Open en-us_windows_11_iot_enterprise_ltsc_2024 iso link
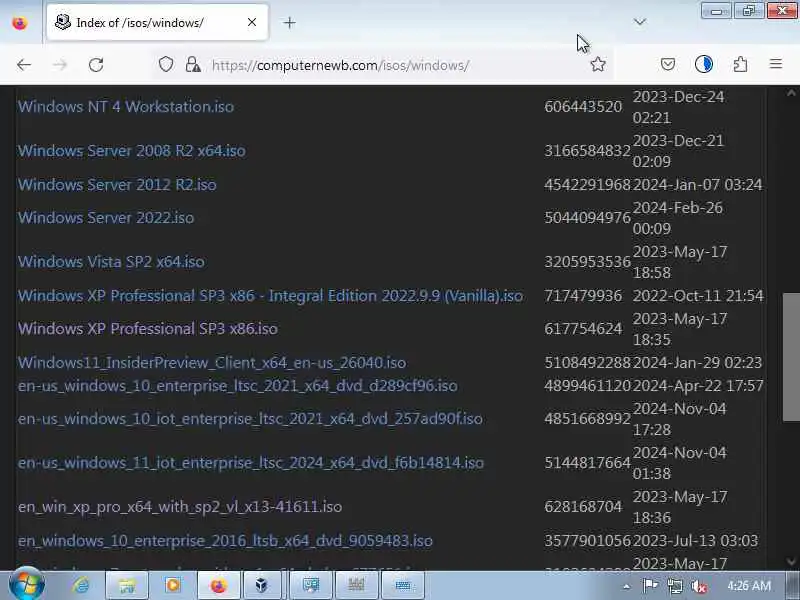This screenshot has height=600, width=800. (251, 462)
